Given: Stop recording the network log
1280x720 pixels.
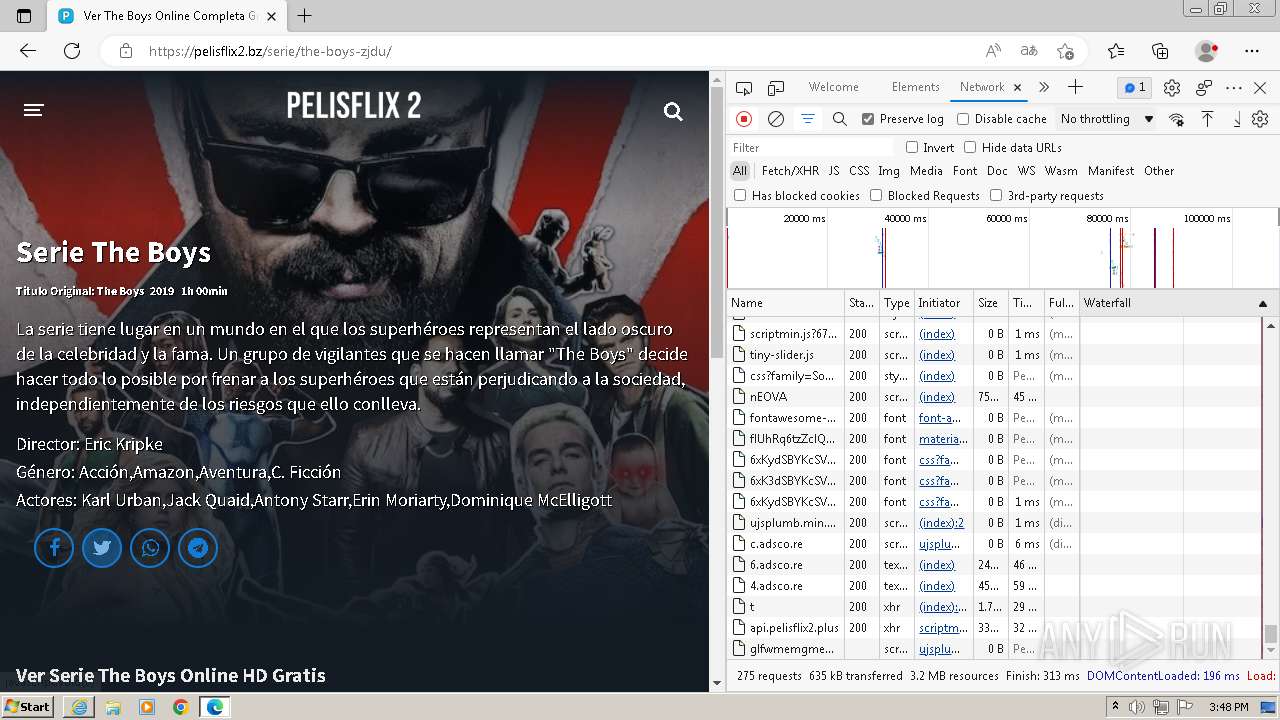Looking at the screenshot, I should tap(744, 119).
